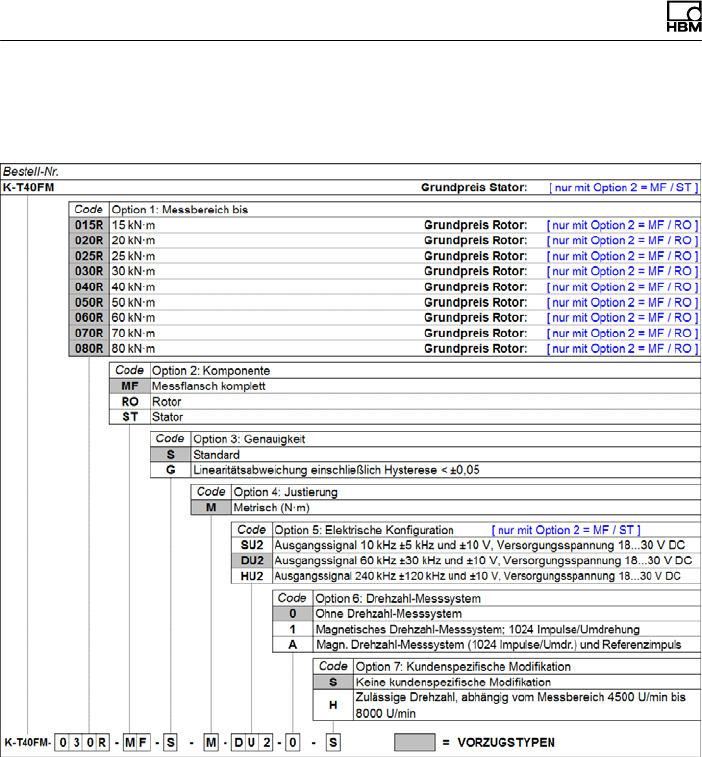Select 'Option 6: Drehzahl-Messsystem' header
702x757 pixels.
398,599
